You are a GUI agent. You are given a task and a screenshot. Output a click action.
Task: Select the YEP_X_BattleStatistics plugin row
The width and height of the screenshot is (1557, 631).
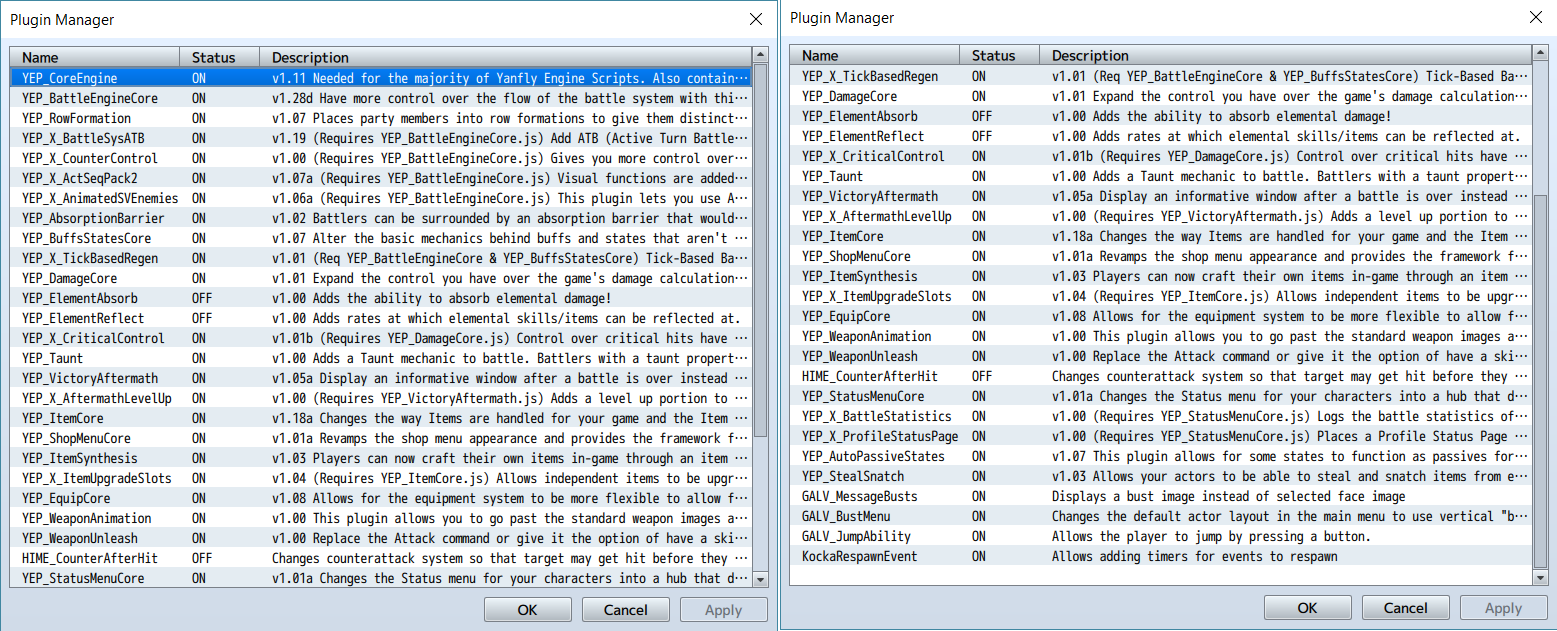(x=1161, y=416)
